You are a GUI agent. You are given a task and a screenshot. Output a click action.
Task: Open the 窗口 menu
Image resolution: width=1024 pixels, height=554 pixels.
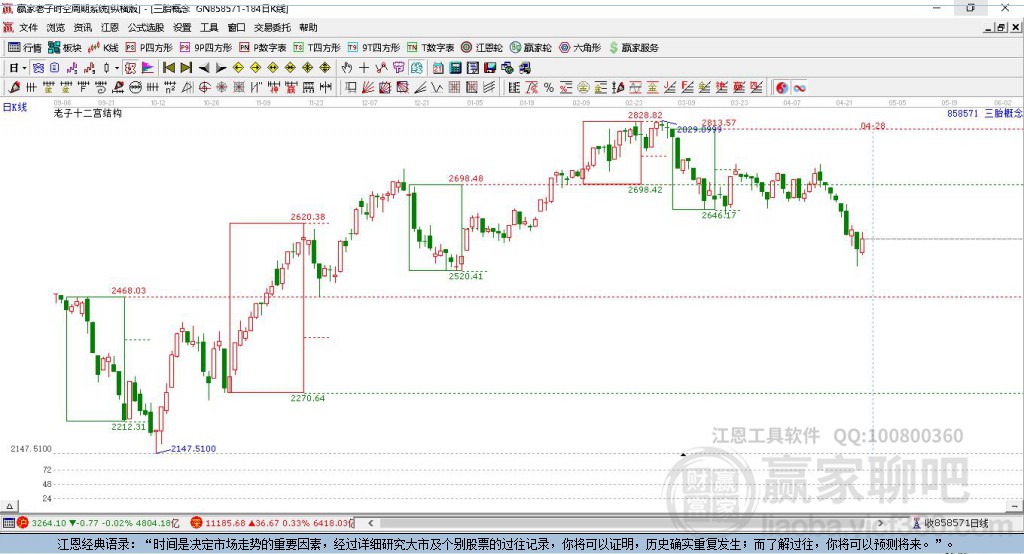click(236, 27)
